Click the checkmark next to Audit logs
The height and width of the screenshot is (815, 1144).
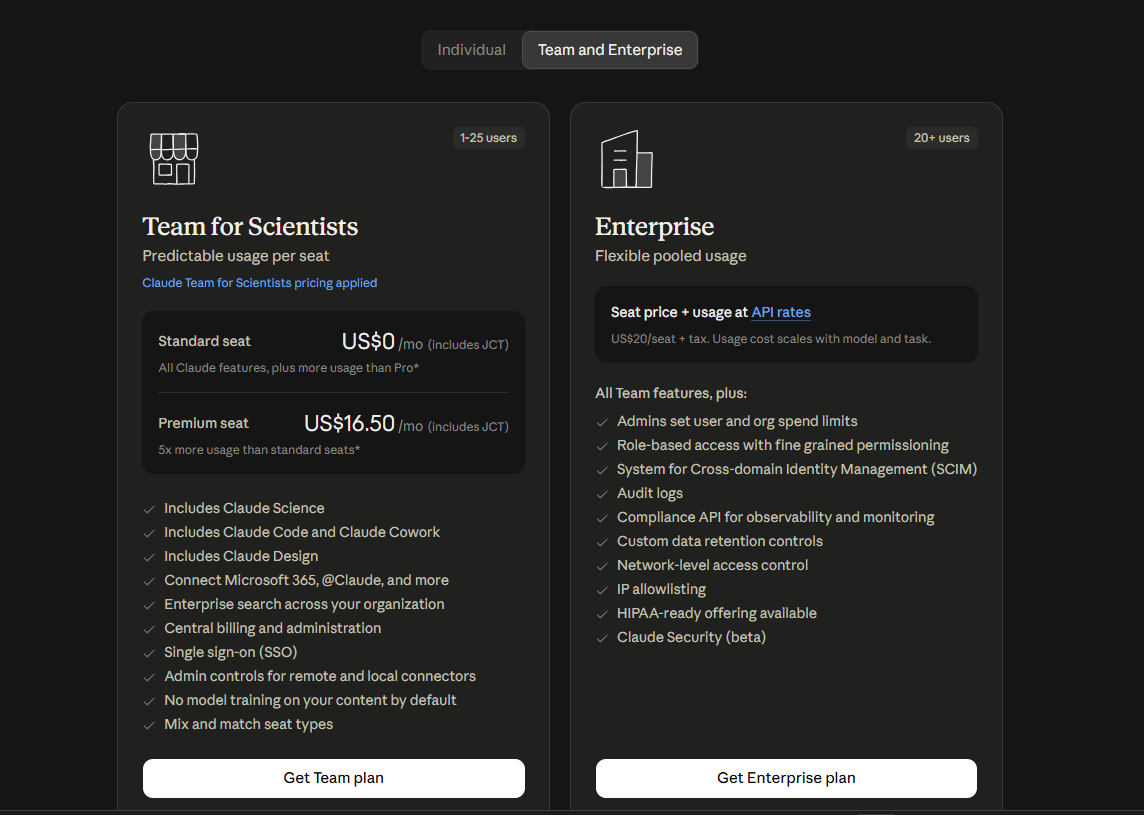[x=603, y=495]
